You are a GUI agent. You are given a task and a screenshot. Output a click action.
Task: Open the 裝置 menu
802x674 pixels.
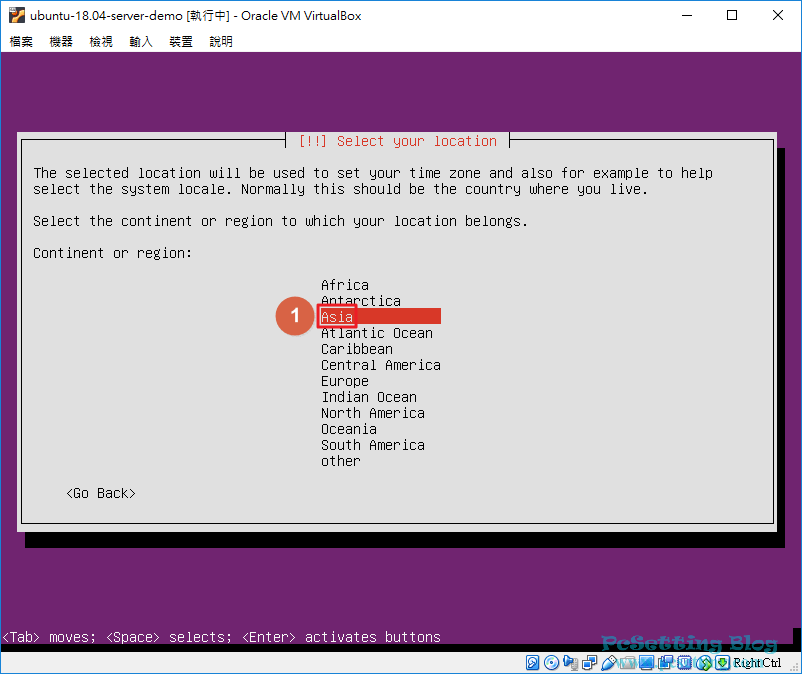(181, 41)
